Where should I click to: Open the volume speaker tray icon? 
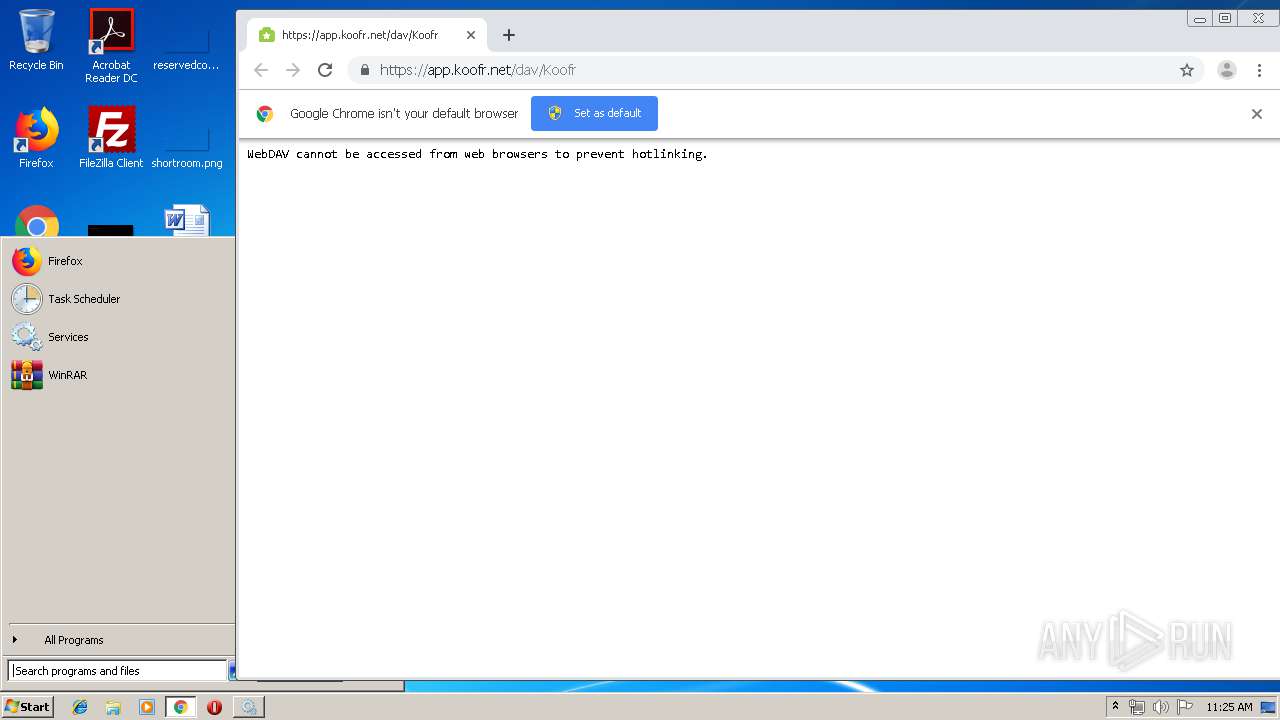pyautogui.click(x=1161, y=707)
